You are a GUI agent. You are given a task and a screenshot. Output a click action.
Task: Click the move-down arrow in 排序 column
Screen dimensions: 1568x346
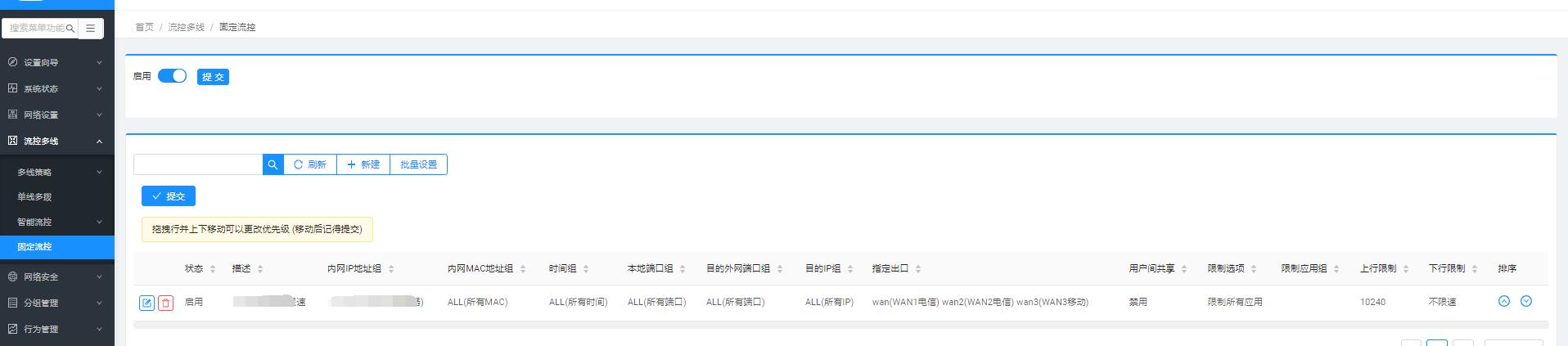[1525, 302]
